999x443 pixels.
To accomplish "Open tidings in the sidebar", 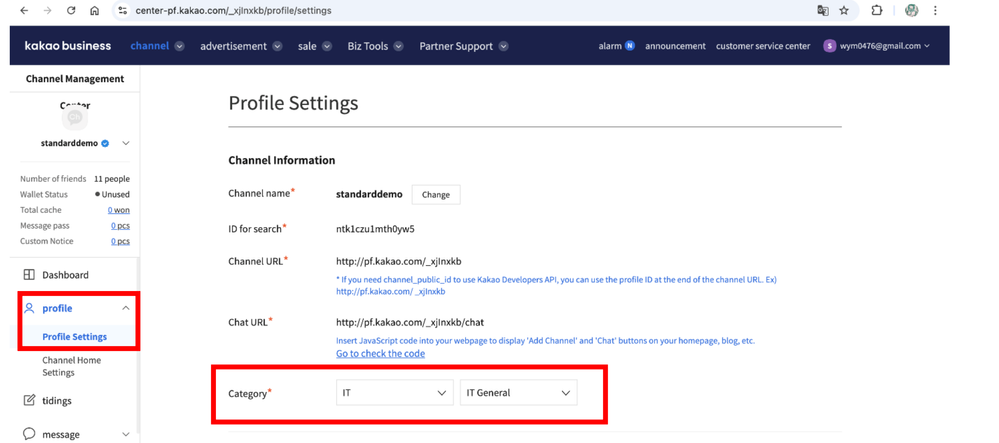I will tap(57, 401).
